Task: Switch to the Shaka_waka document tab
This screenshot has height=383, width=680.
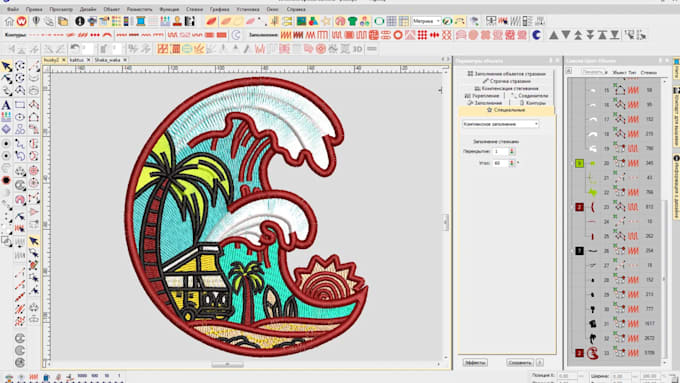Action: point(107,60)
